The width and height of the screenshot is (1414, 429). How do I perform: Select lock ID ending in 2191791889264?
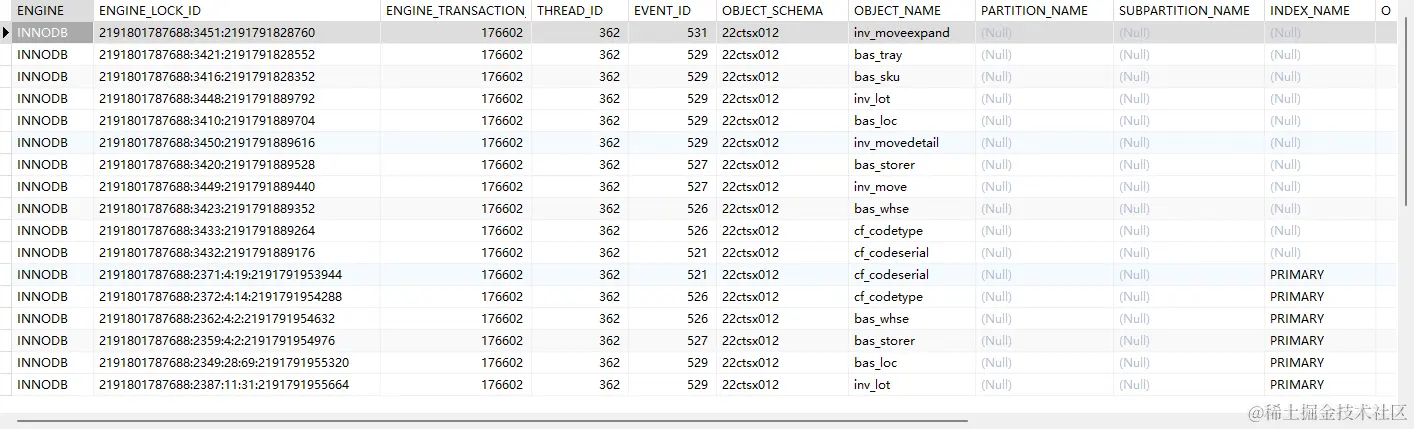click(237, 231)
